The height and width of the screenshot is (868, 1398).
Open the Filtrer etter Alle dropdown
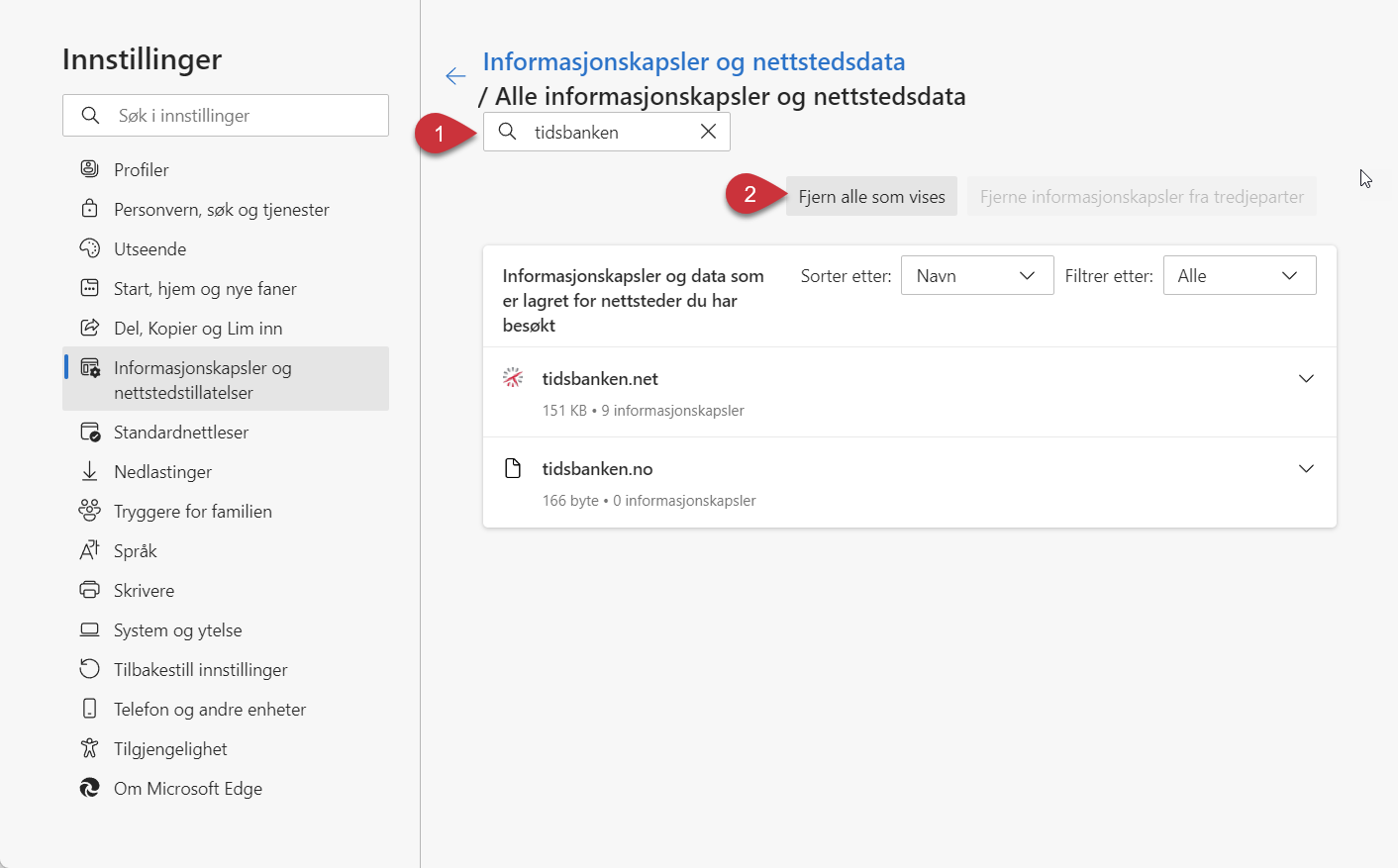click(1240, 275)
